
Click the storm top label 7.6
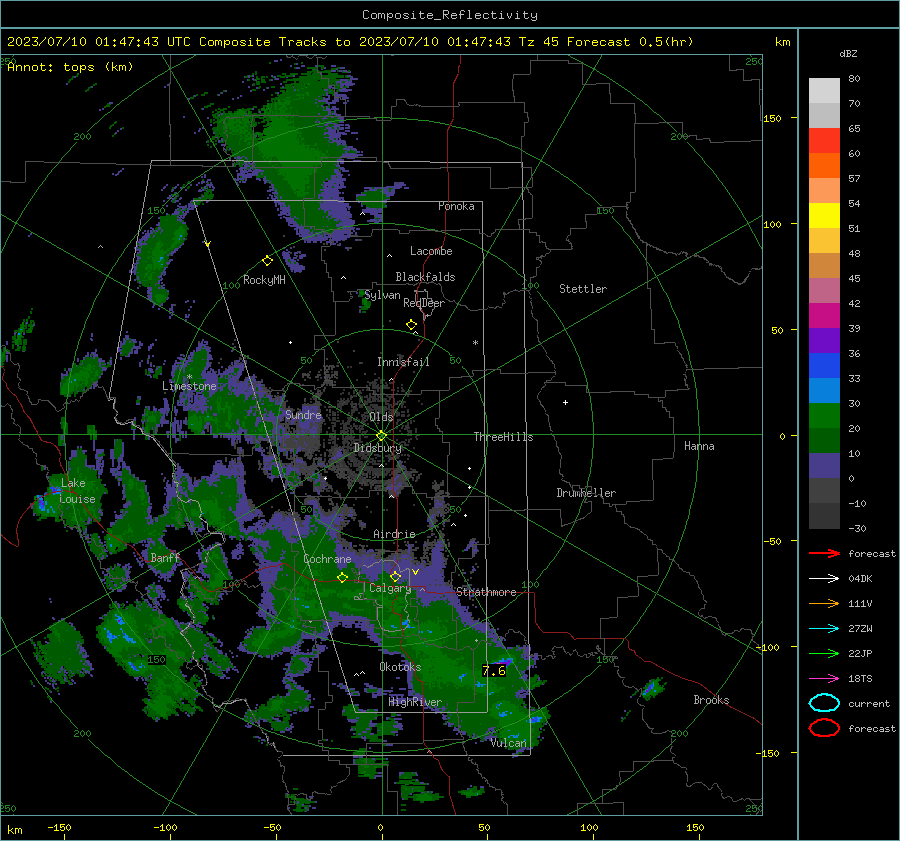(494, 671)
